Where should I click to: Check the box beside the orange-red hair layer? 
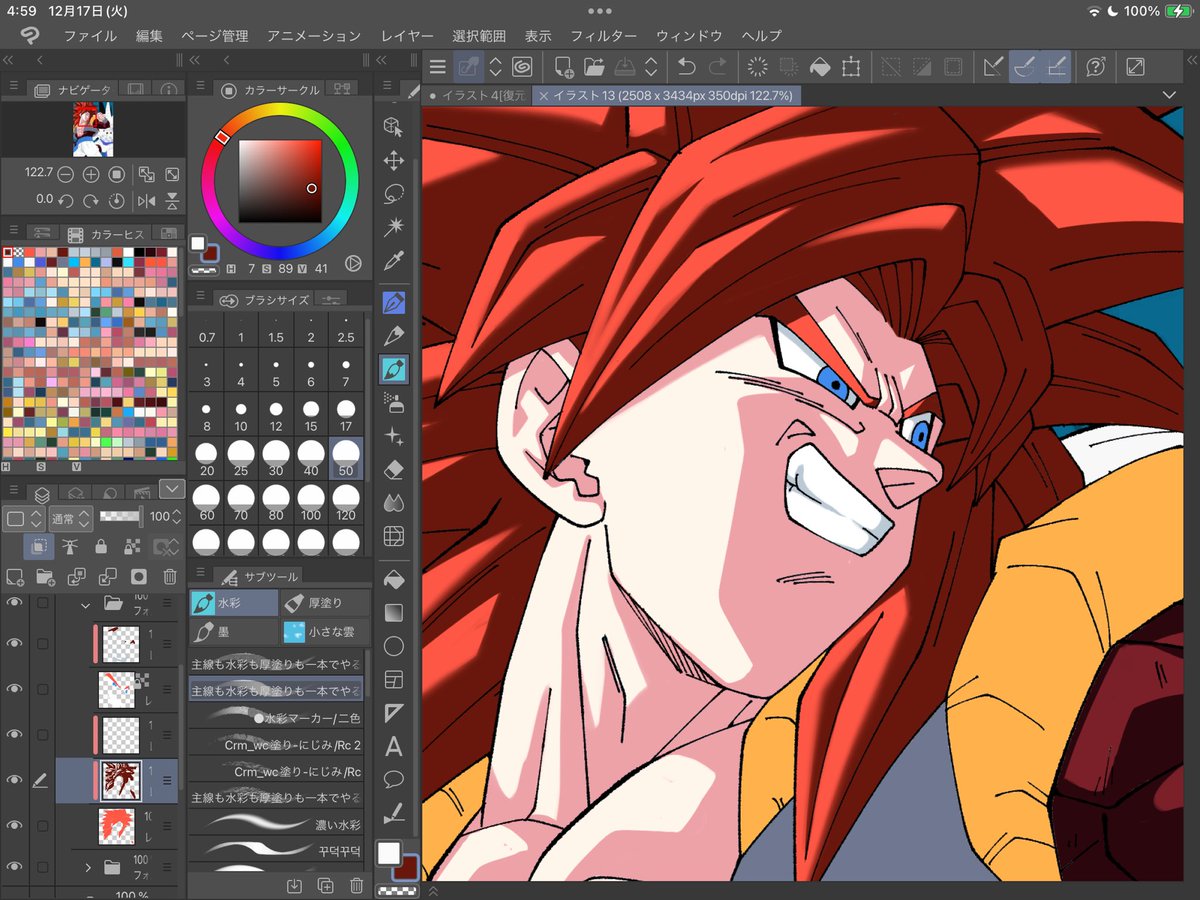(x=42, y=826)
